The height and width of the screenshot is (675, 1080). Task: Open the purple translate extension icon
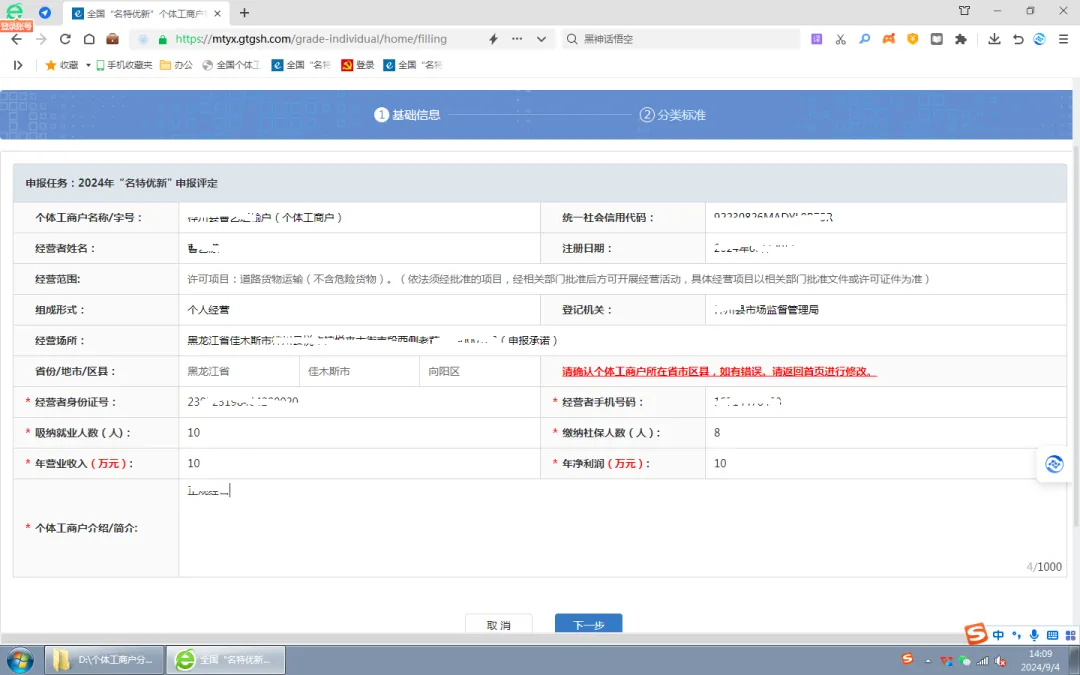[816, 39]
